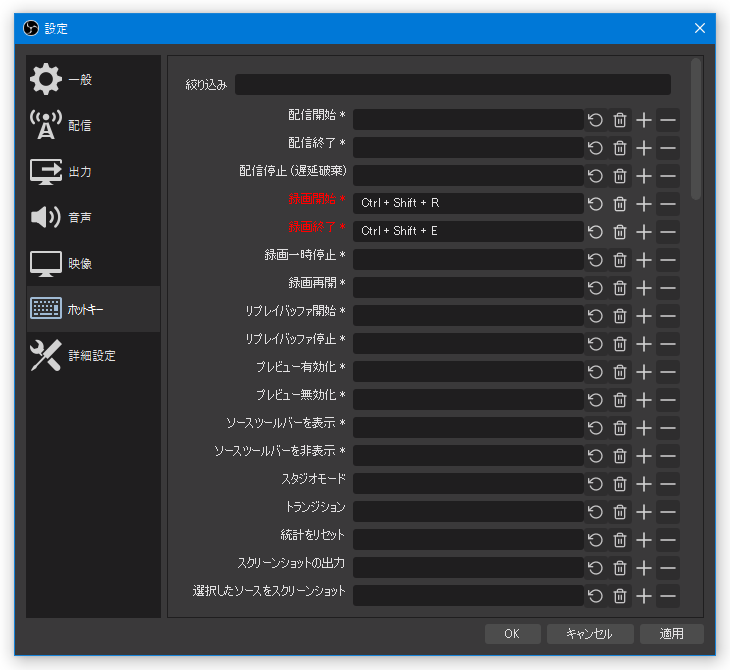Viewport: 730px width, 670px height.
Task: Revert the トランジション hotkey
Action: click(x=595, y=512)
